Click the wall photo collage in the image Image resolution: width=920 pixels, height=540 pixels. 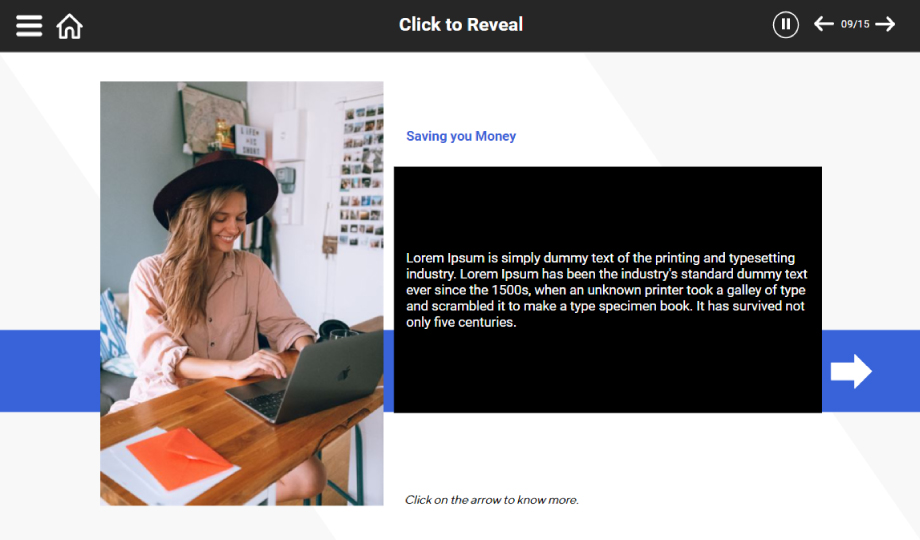(361, 176)
